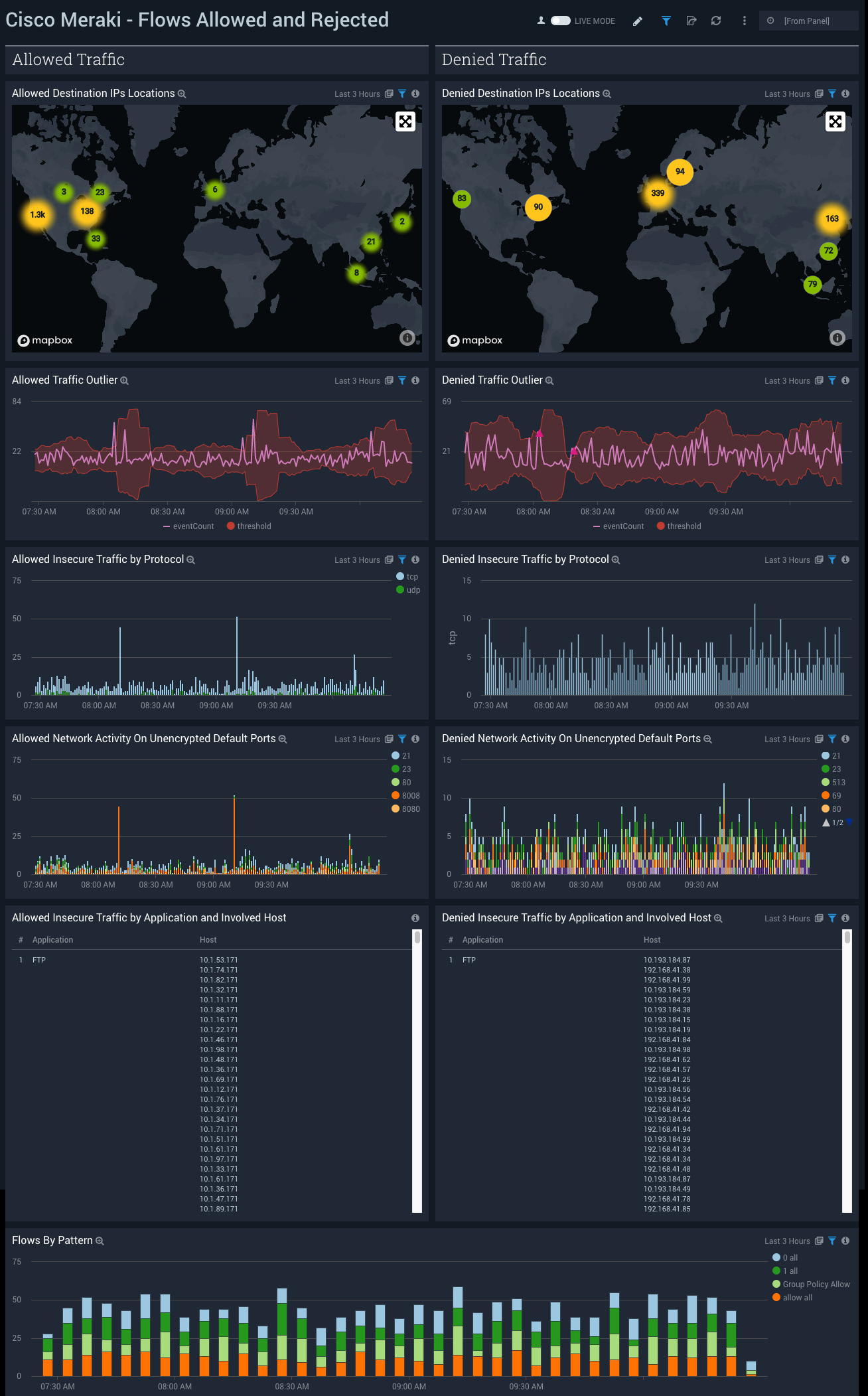The image size is (868, 1396).
Task: Click the Group Policy Allow legend color dot
Action: [776, 1284]
